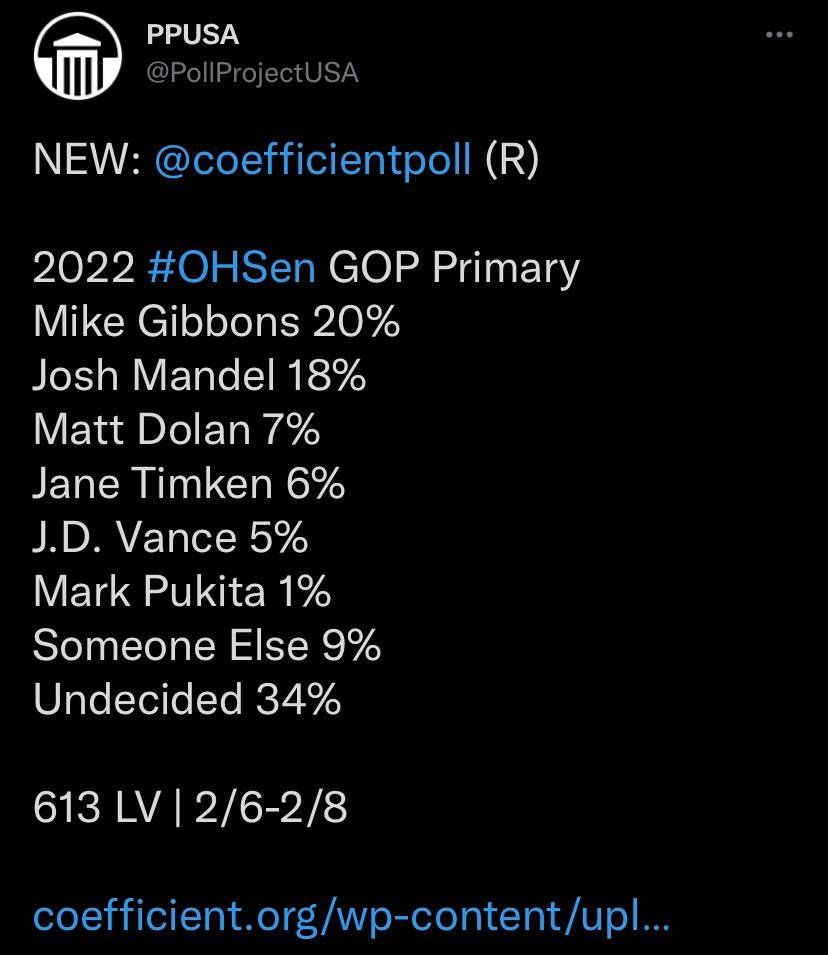This screenshot has height=955, width=828.
Task: Click the Mark Pukita 1% line
Action: click(x=182, y=591)
